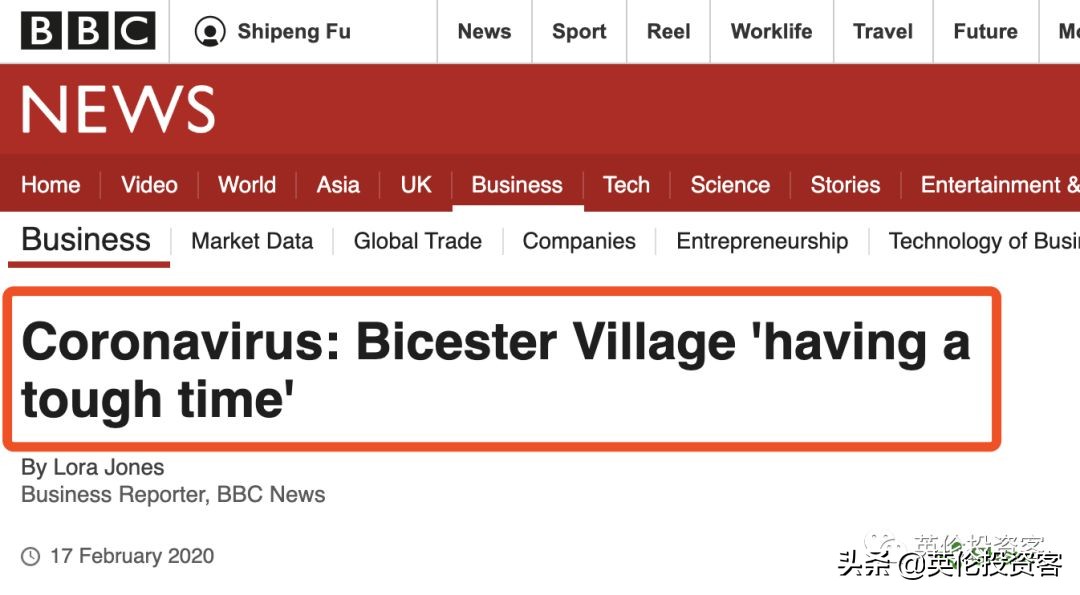The width and height of the screenshot is (1080, 595).
Task: Switch to the Video tab
Action: click(x=148, y=185)
